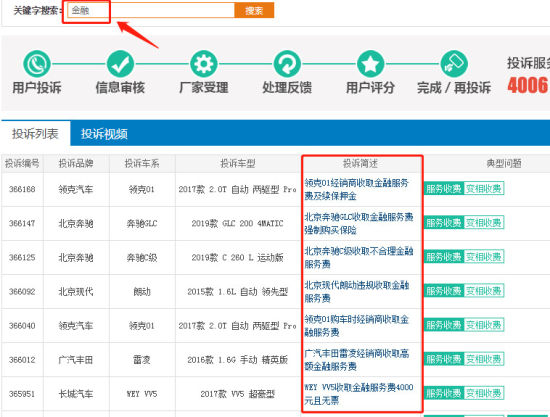This screenshot has width=550, height=417.
Task: Click the 典型问题 column header
Action: (504, 163)
